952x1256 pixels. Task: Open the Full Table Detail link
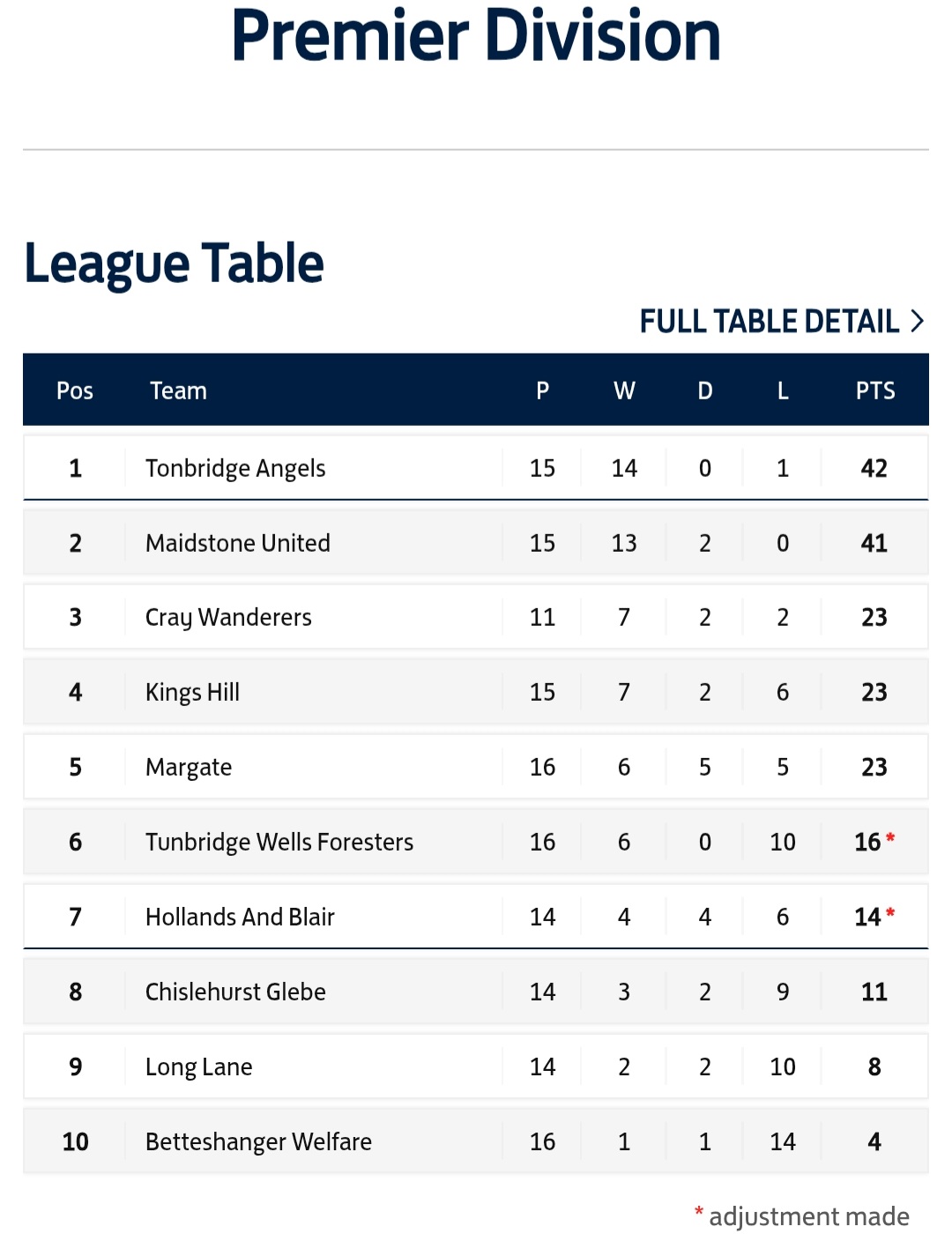pos(769,322)
